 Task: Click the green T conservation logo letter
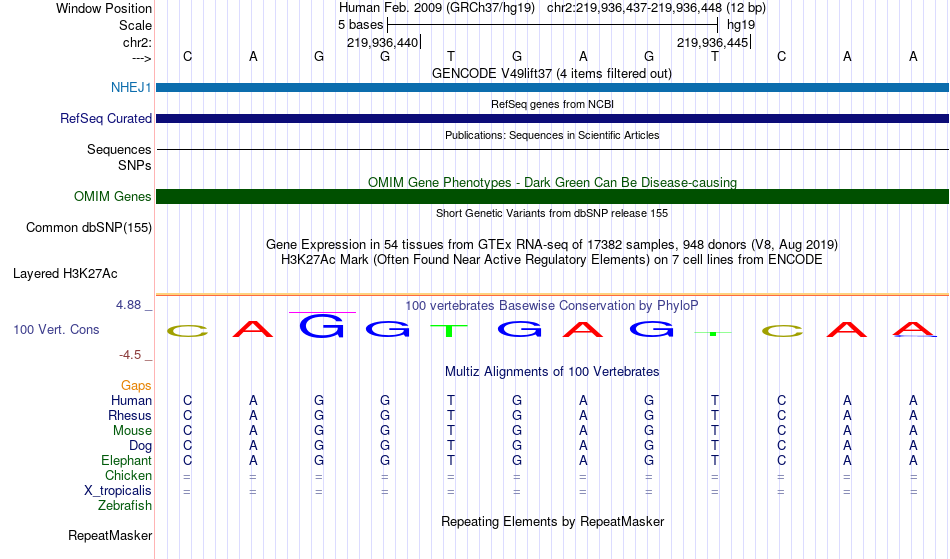click(449, 331)
